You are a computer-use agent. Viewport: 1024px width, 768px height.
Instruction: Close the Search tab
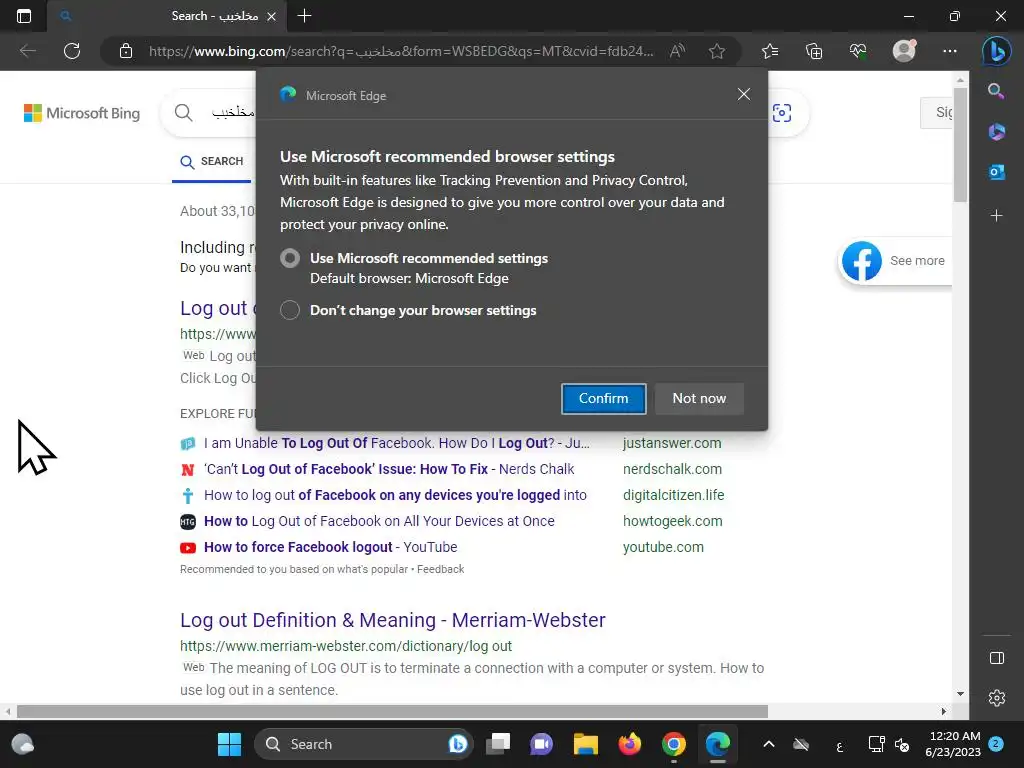pyautogui.click(x=272, y=16)
